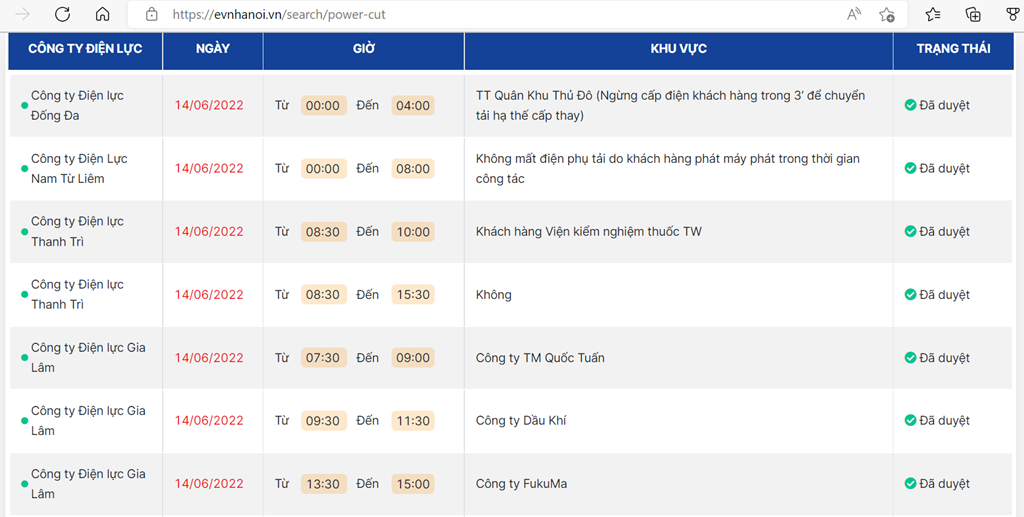Click end time 08:00 in Nam Từ Liêm row

tap(413, 168)
